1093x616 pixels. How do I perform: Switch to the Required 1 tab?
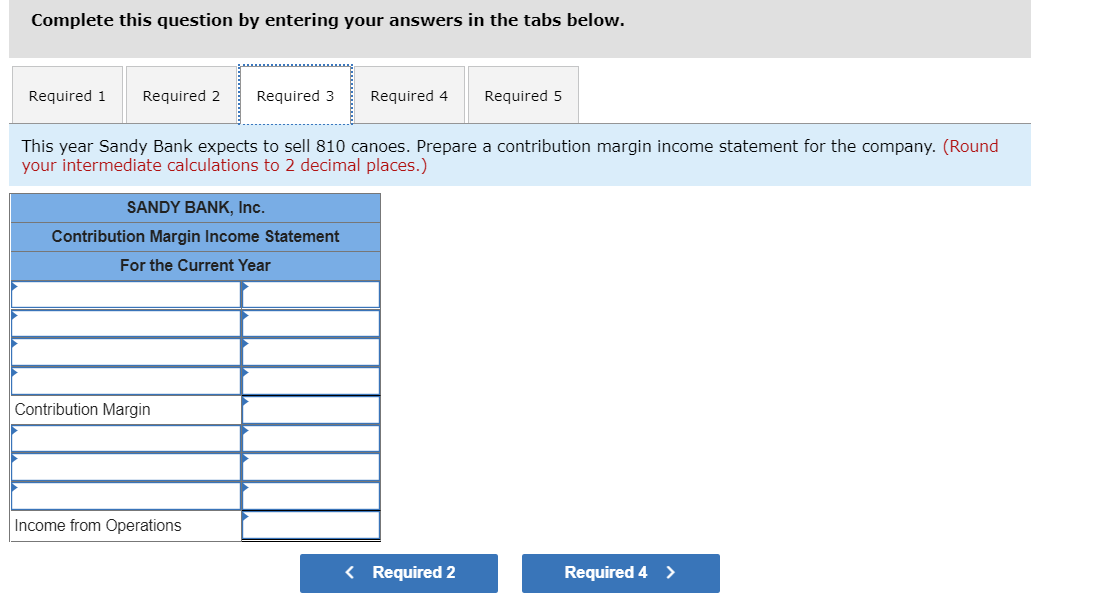tap(67, 95)
